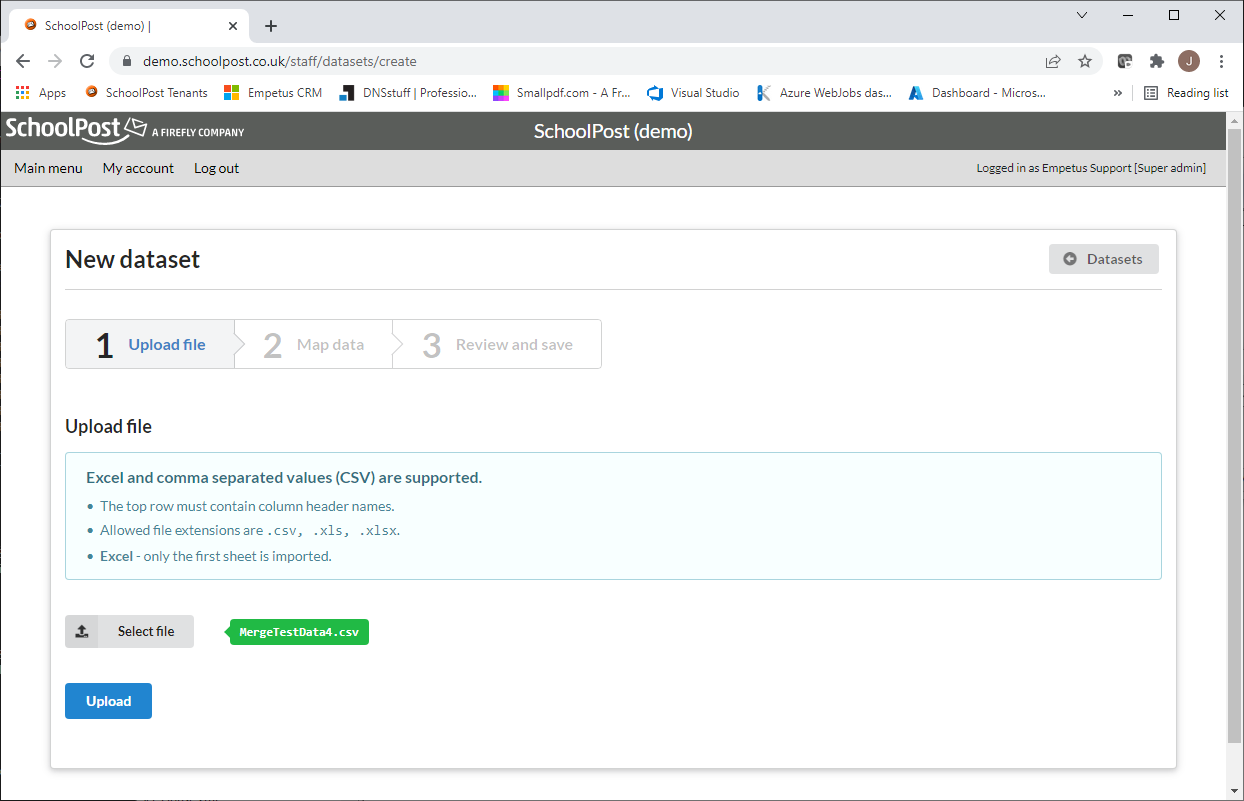
Task: Open the Reading list panel
Action: 1186,93
